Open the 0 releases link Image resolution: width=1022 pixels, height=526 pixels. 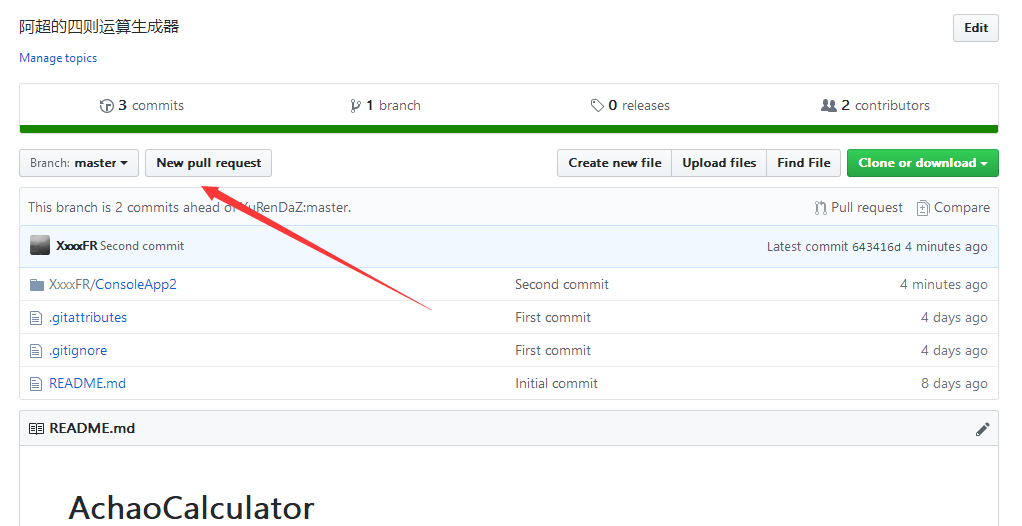coord(630,106)
